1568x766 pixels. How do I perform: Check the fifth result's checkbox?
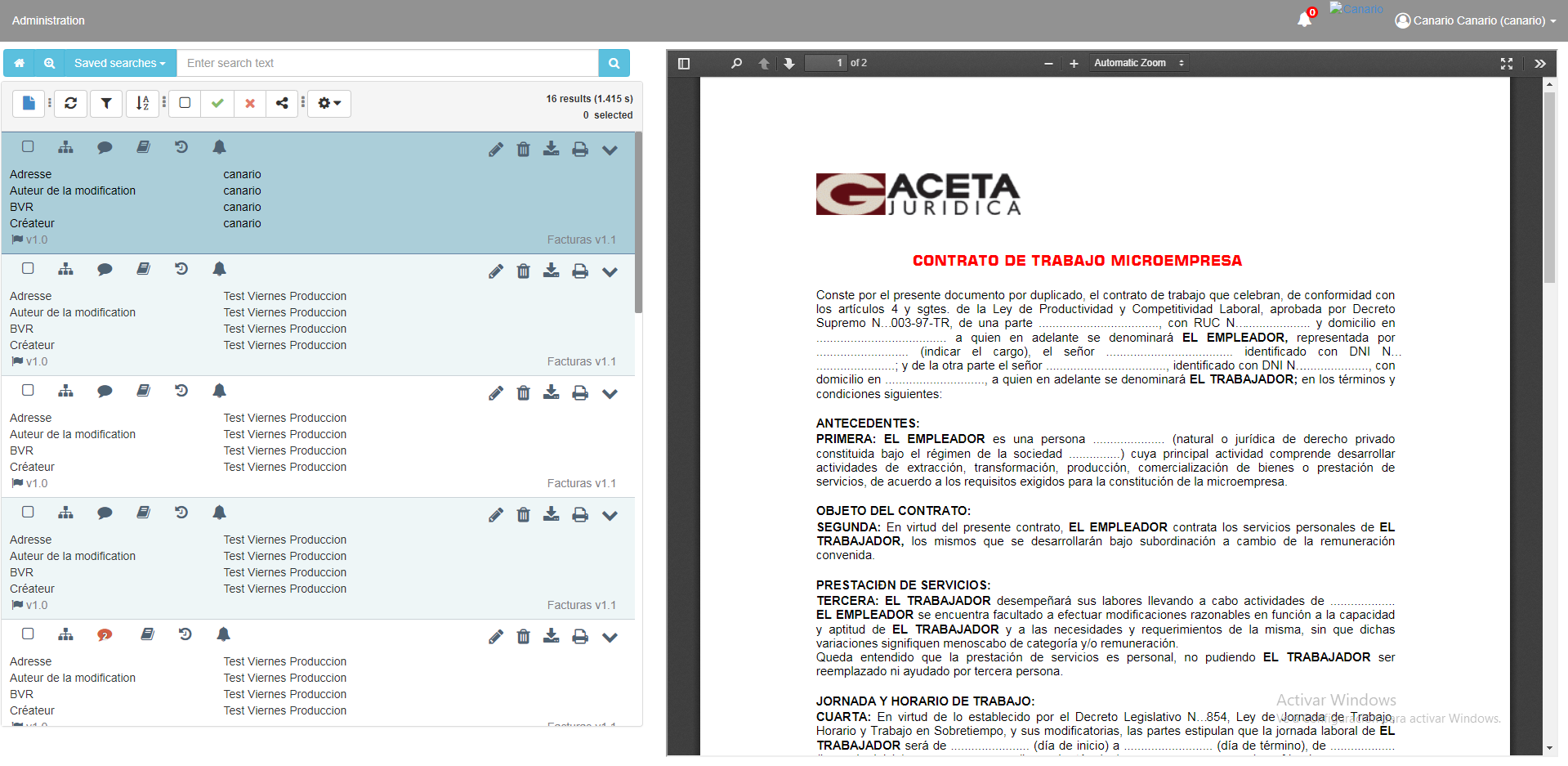[28, 634]
